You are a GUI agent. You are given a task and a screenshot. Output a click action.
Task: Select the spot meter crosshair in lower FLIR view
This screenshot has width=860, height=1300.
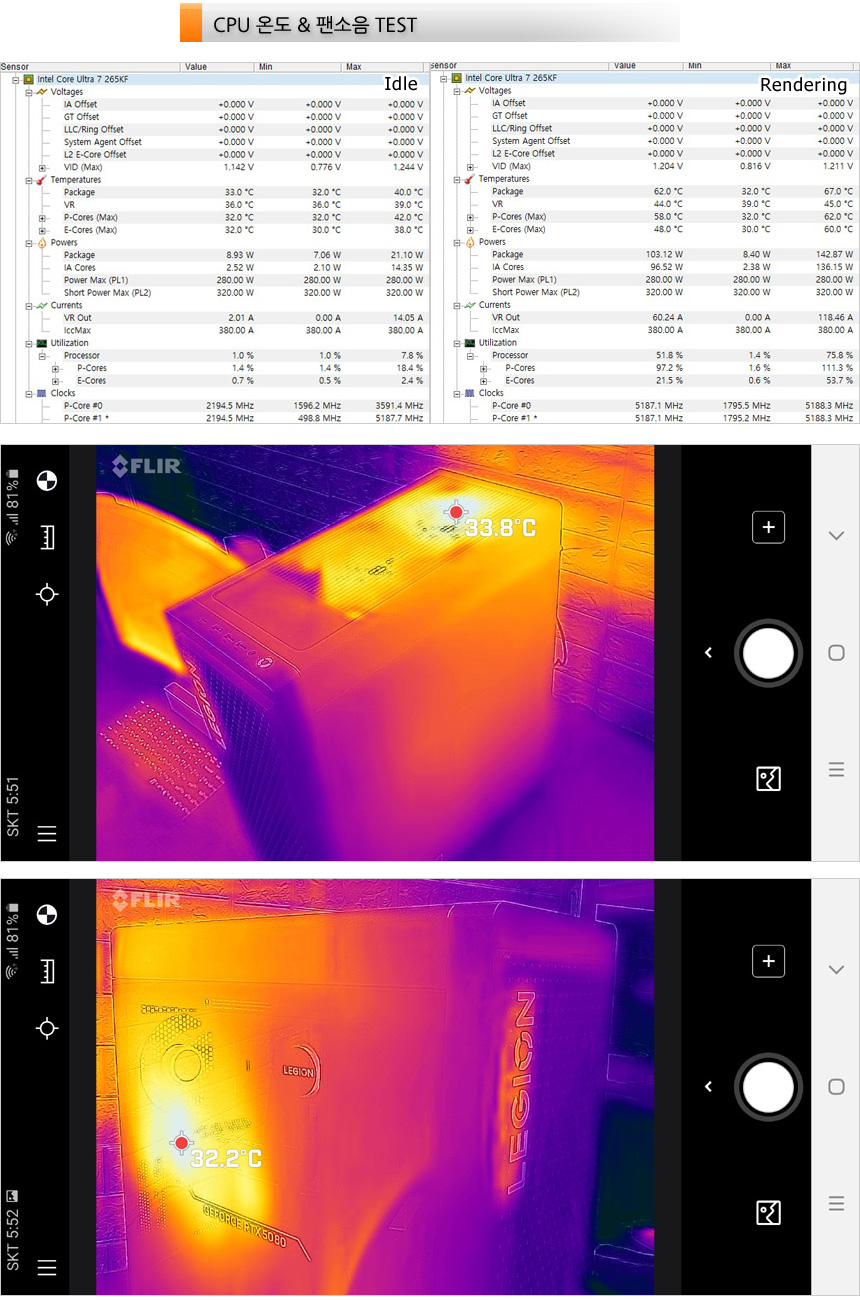point(46,1028)
